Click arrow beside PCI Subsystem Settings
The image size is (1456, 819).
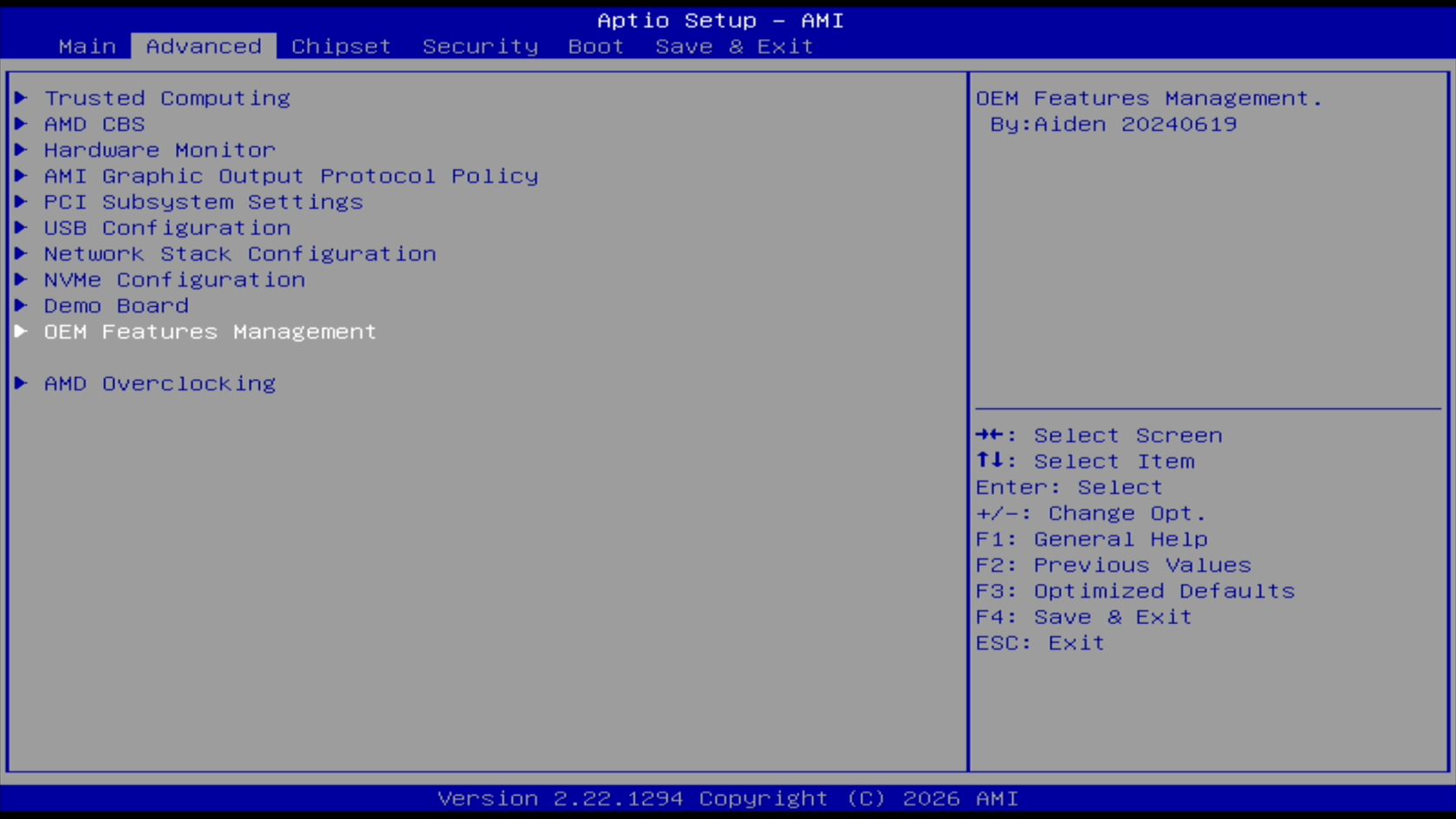click(x=22, y=202)
